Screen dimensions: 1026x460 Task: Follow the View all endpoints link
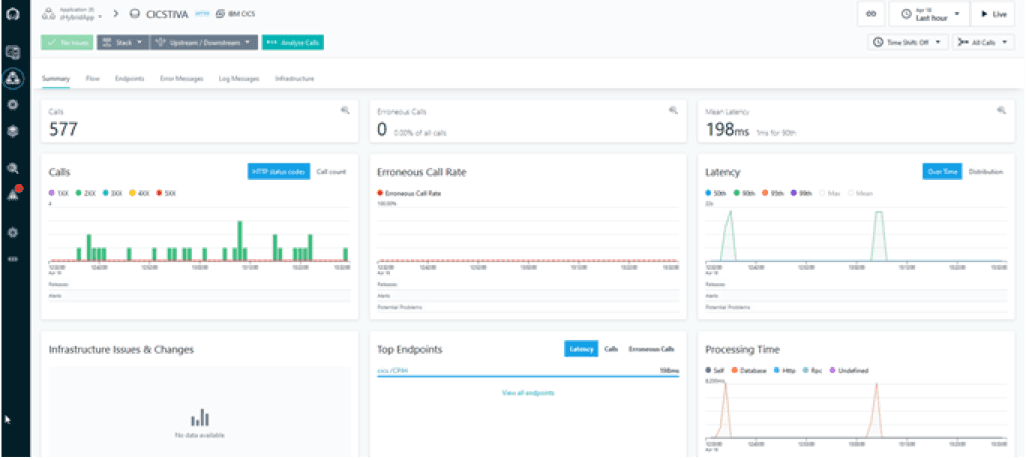pos(528,393)
